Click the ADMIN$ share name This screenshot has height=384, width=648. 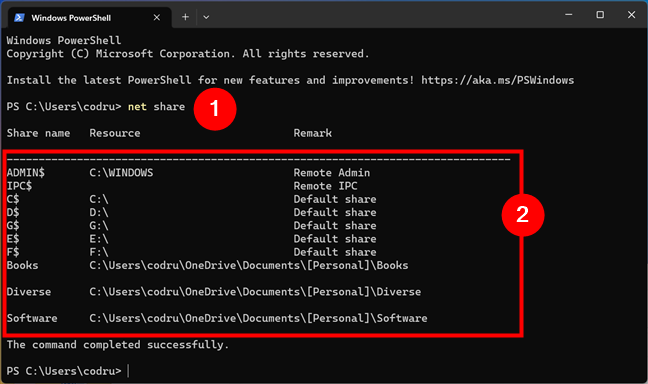click(26, 173)
